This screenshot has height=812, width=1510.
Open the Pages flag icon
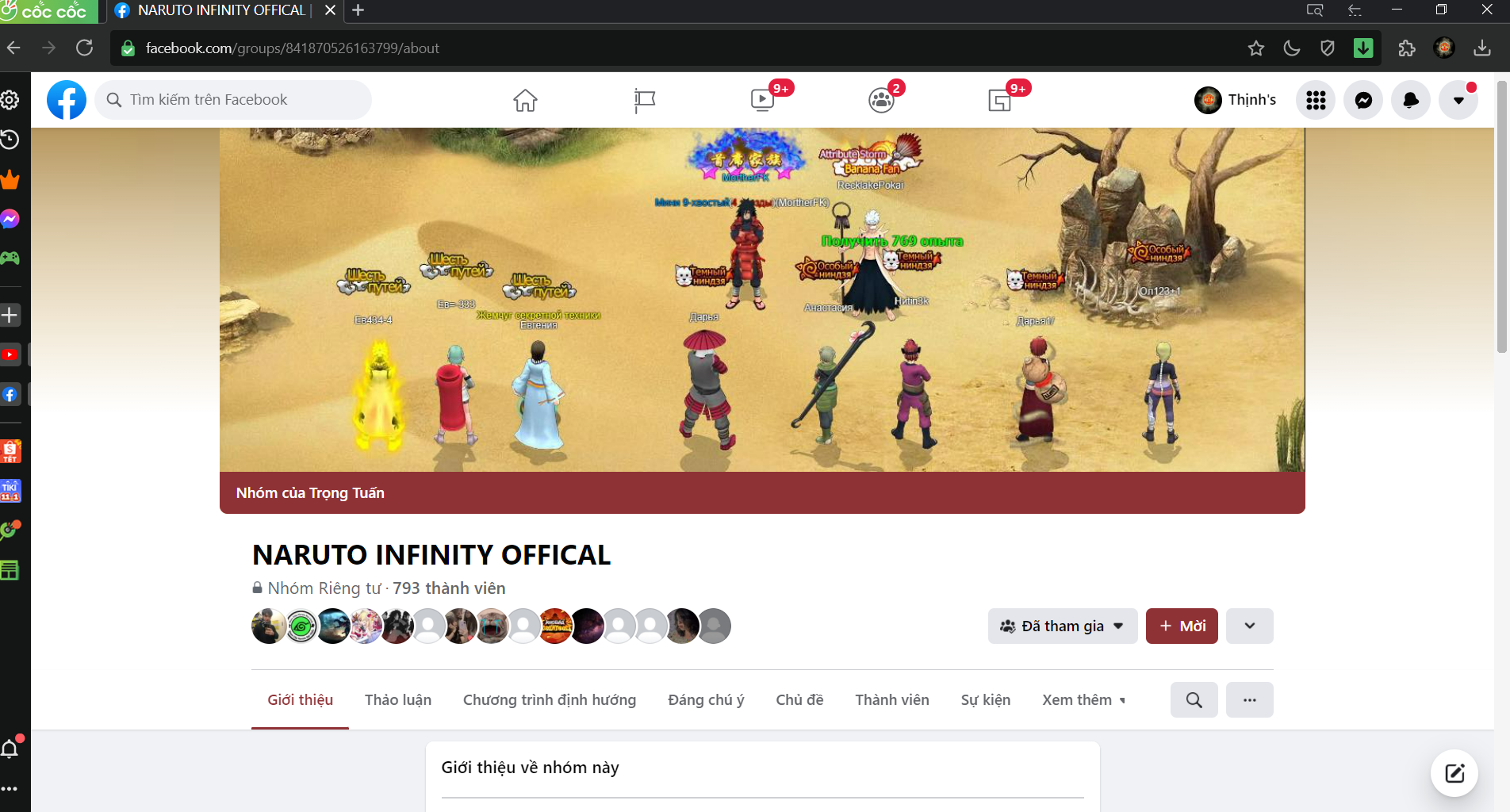644,100
